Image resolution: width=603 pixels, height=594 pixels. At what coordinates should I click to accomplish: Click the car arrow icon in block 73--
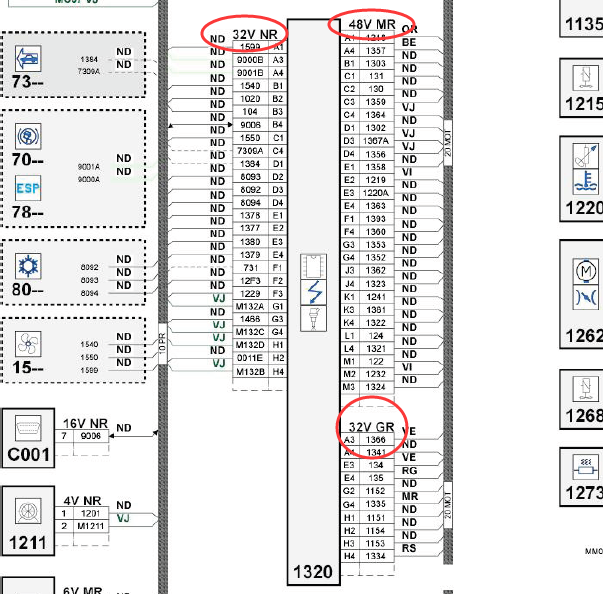click(x=28, y=58)
